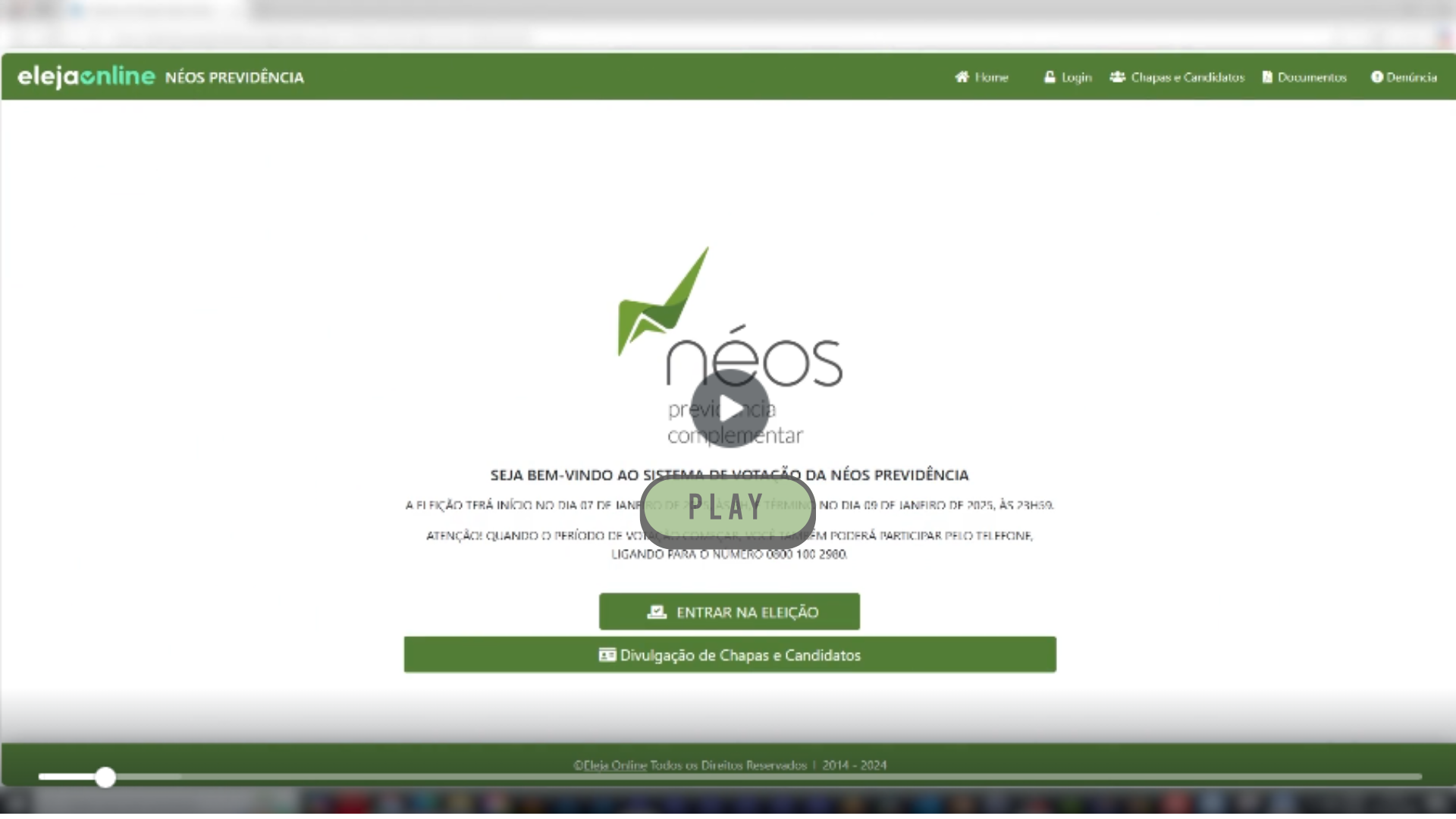Follow the Eleja Online footer link
This screenshot has height=819, width=1456.
click(x=614, y=765)
